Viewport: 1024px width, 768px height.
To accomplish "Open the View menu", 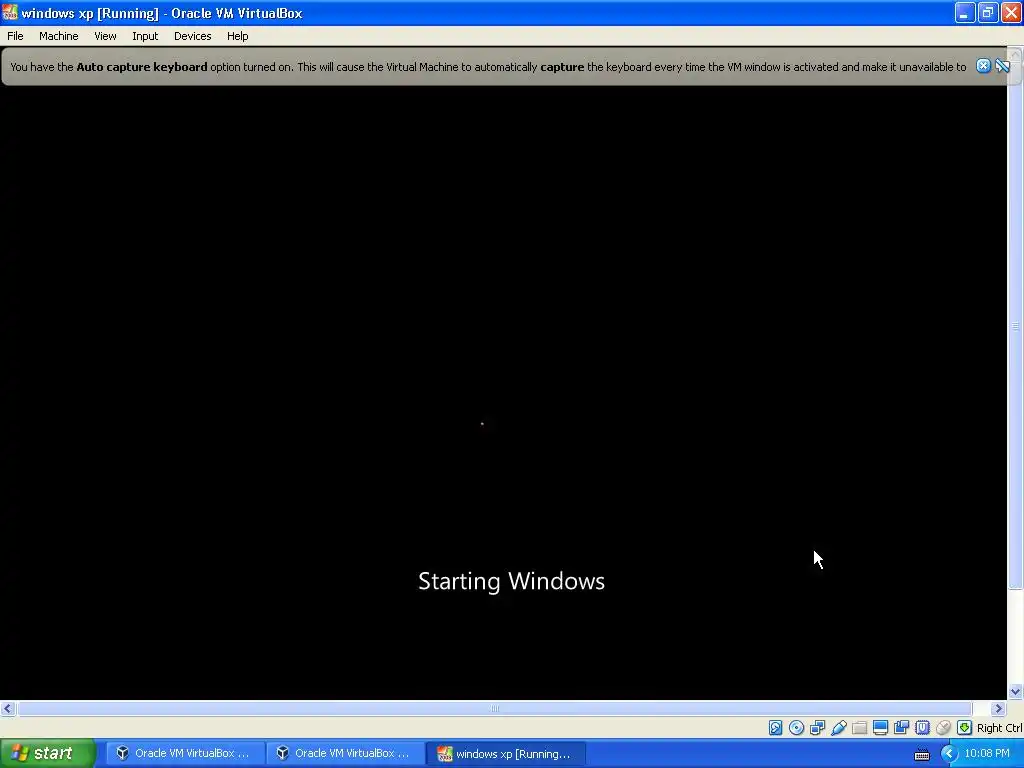I will (x=105, y=36).
